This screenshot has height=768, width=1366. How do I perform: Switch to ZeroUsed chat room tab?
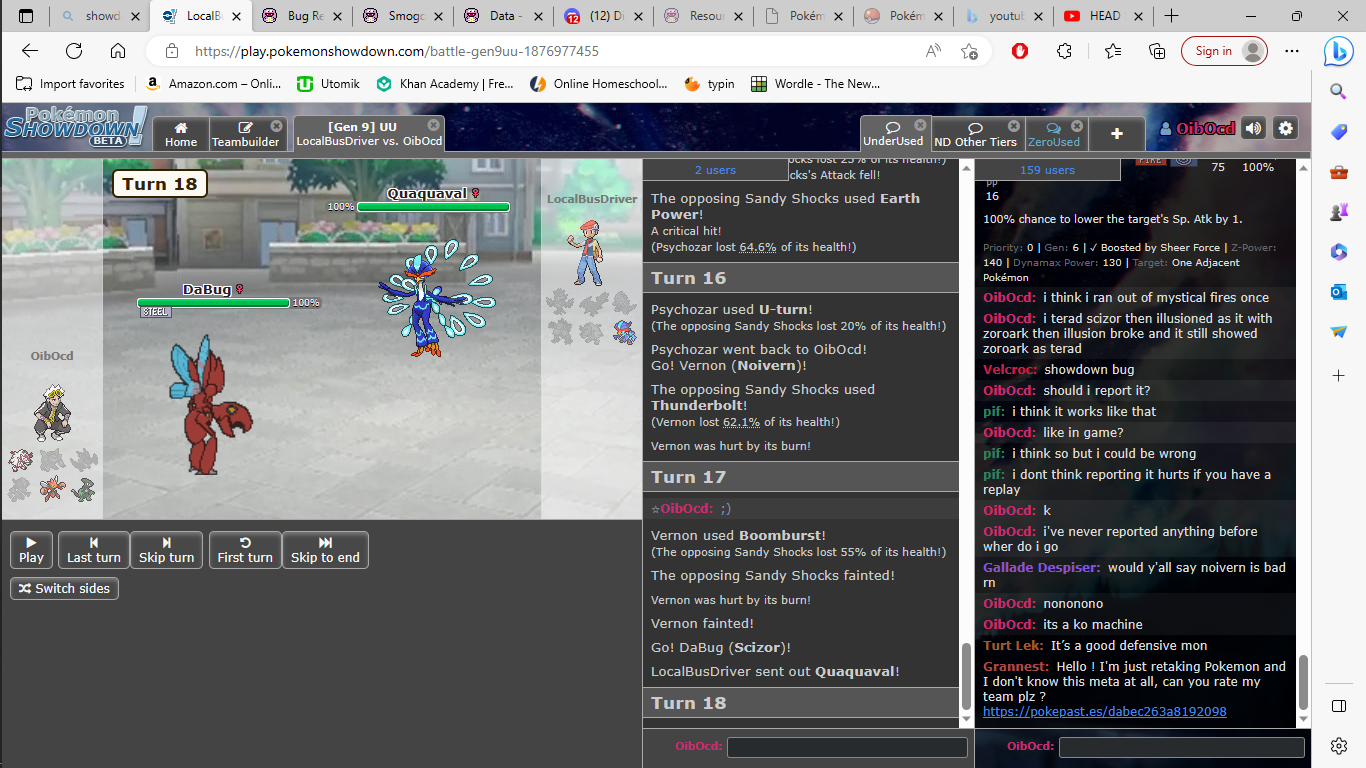(x=1054, y=134)
